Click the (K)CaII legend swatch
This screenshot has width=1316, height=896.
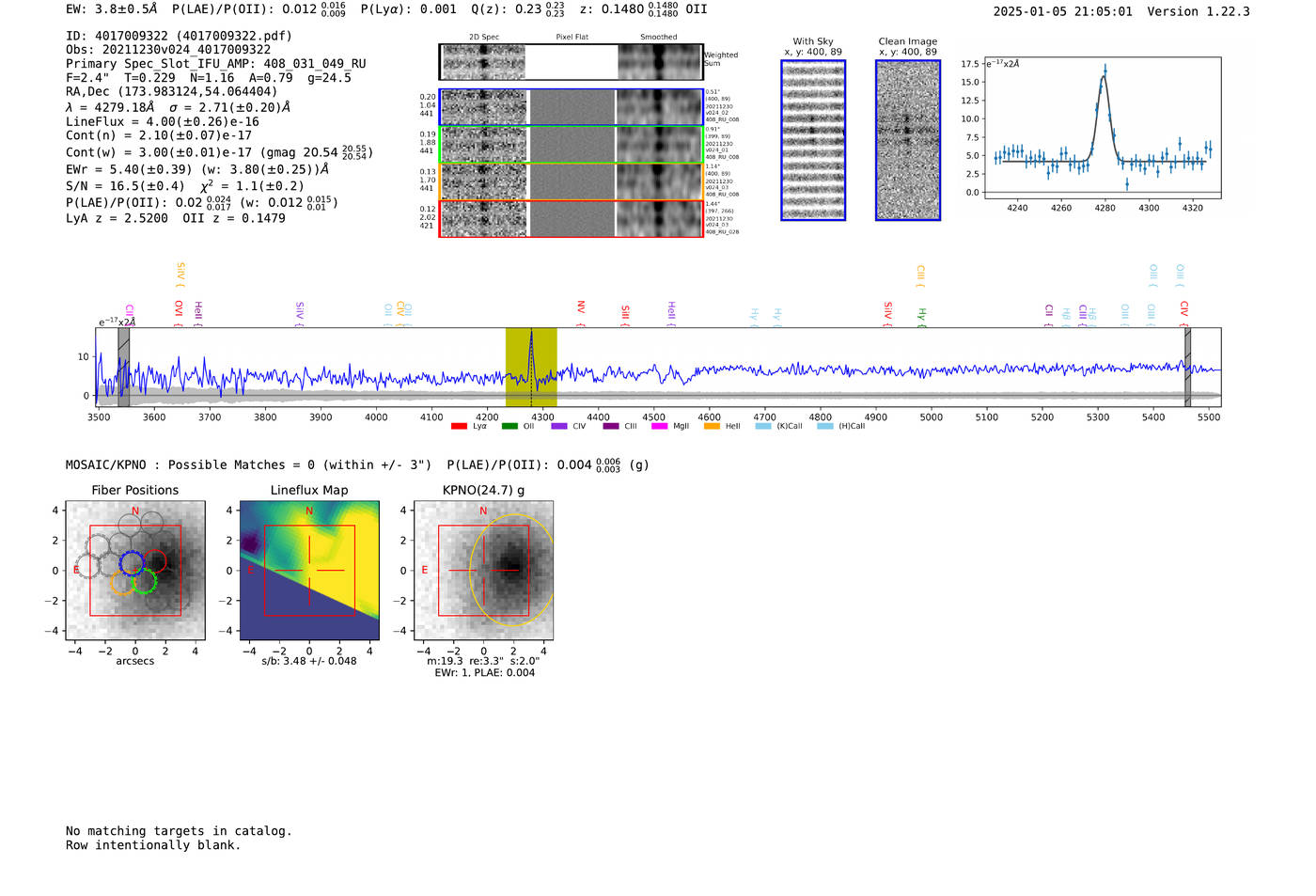[762, 427]
